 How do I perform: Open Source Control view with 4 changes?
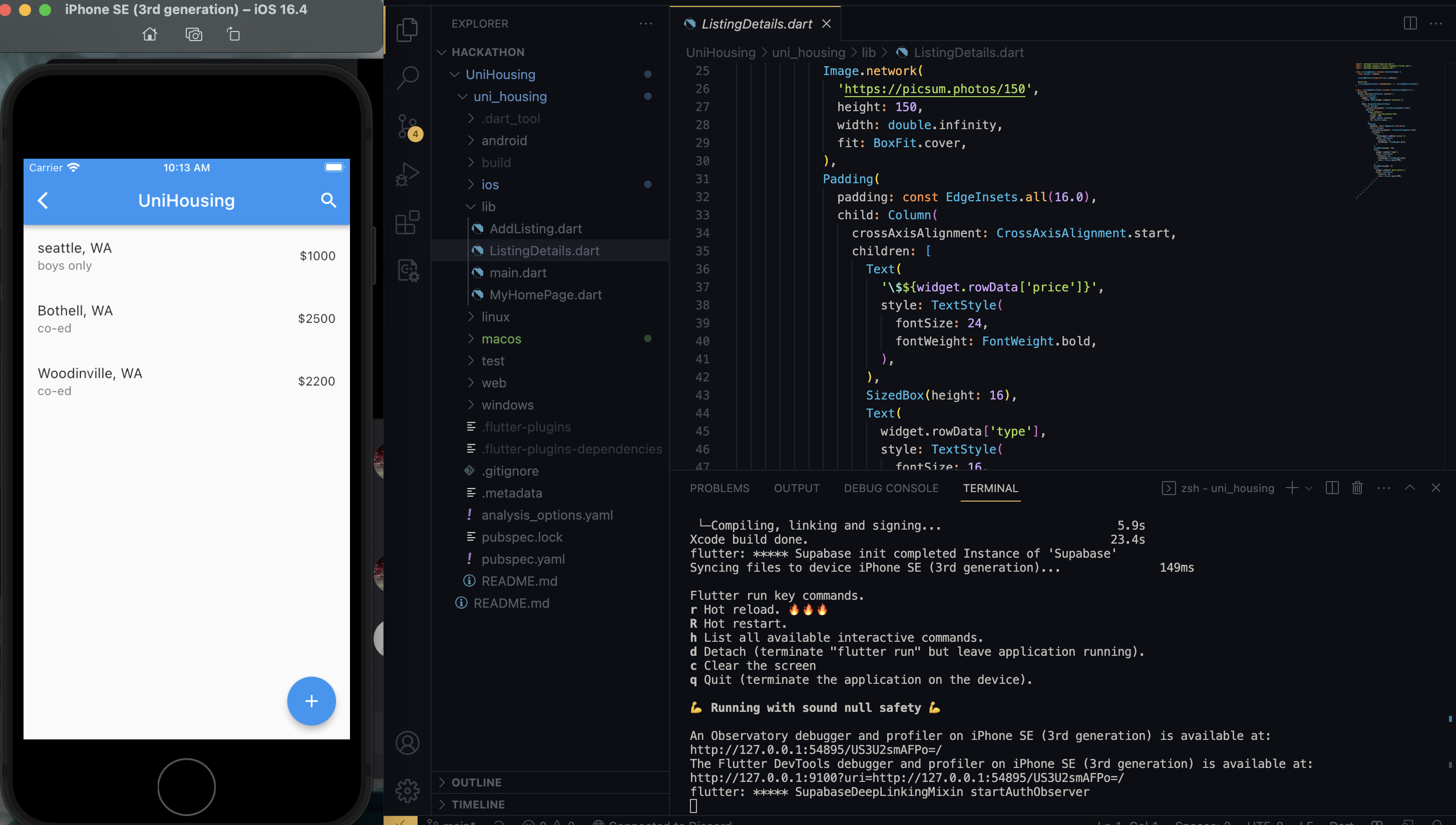[x=408, y=126]
